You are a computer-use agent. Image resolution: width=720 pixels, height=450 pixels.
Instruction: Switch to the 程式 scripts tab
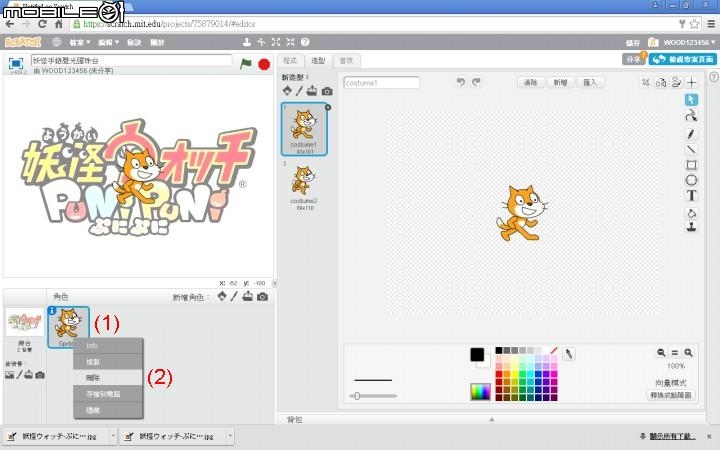(290, 60)
